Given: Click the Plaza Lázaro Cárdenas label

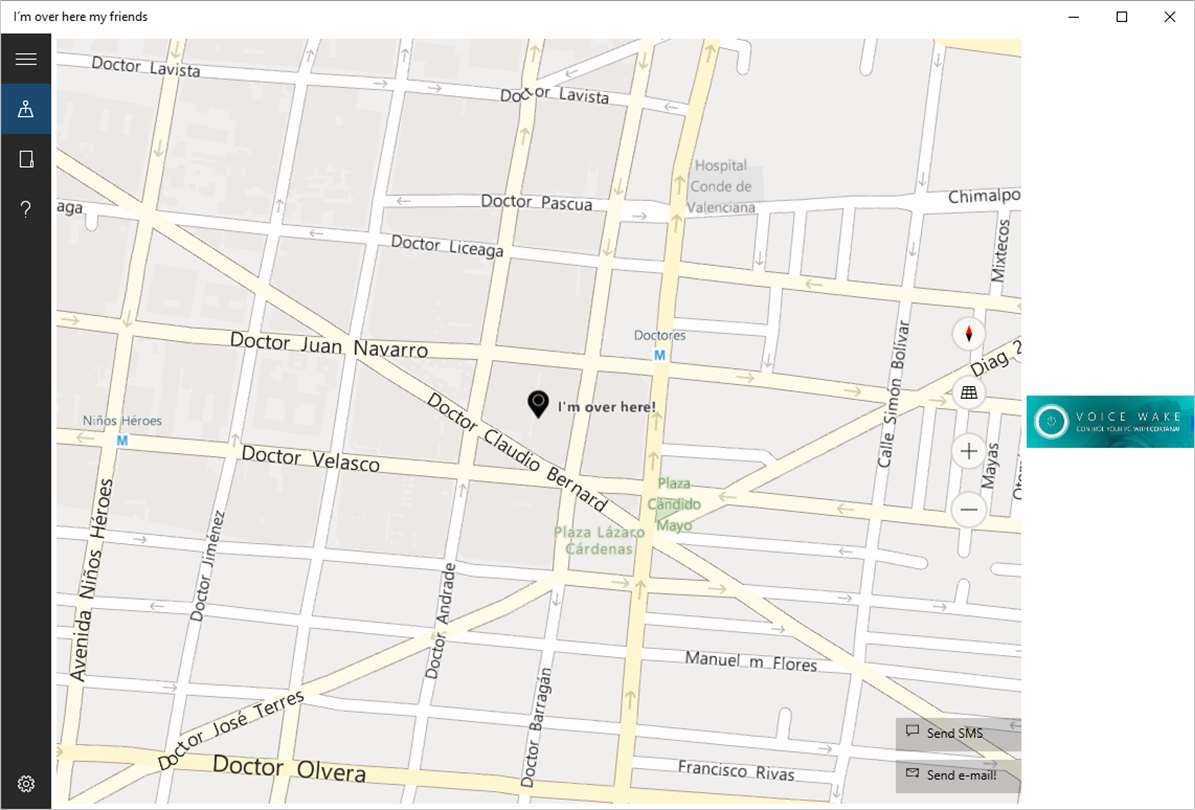Looking at the screenshot, I should [x=599, y=540].
